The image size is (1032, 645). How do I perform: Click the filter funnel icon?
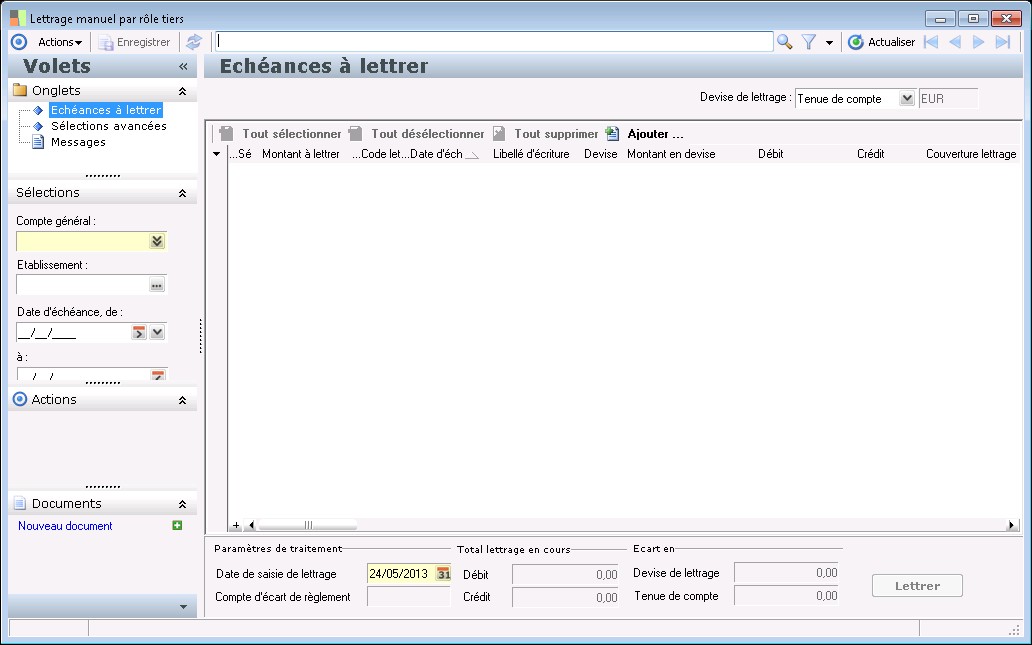pyautogui.click(x=809, y=42)
